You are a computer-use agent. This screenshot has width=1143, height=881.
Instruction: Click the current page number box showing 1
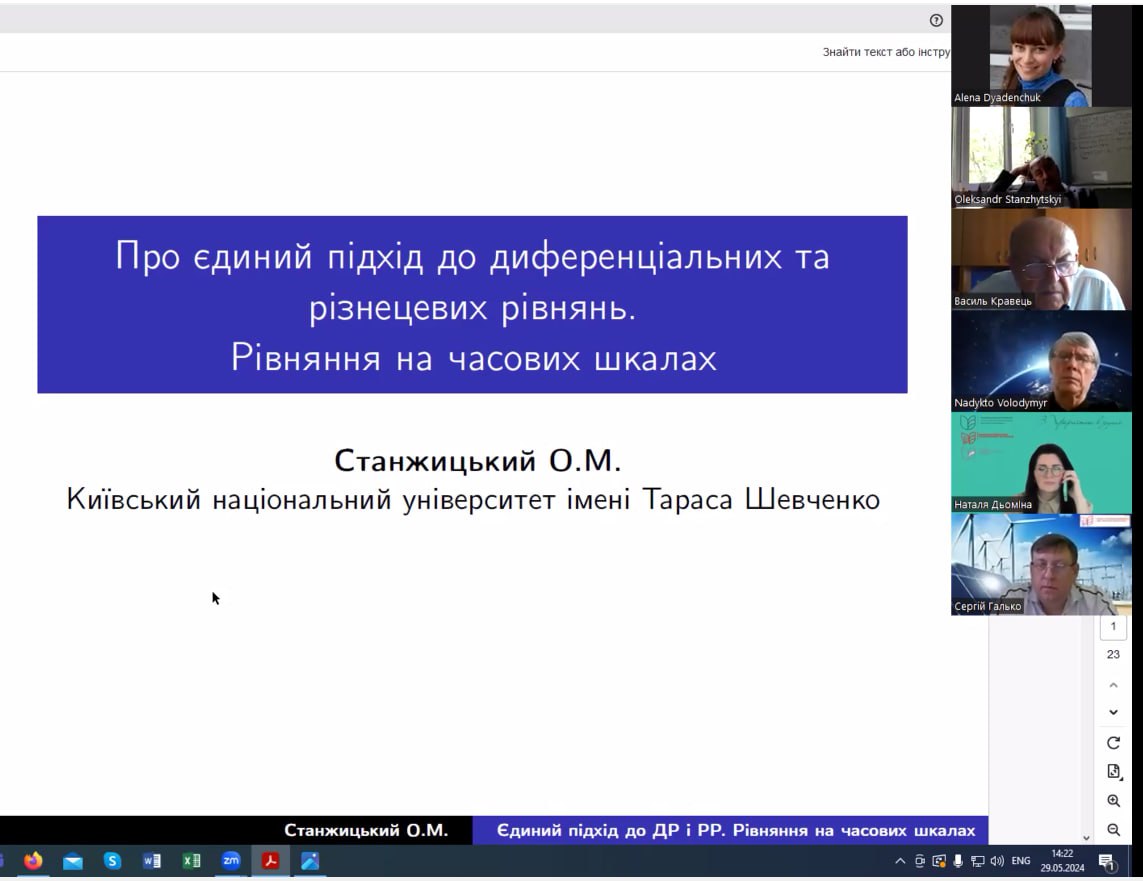point(1113,627)
